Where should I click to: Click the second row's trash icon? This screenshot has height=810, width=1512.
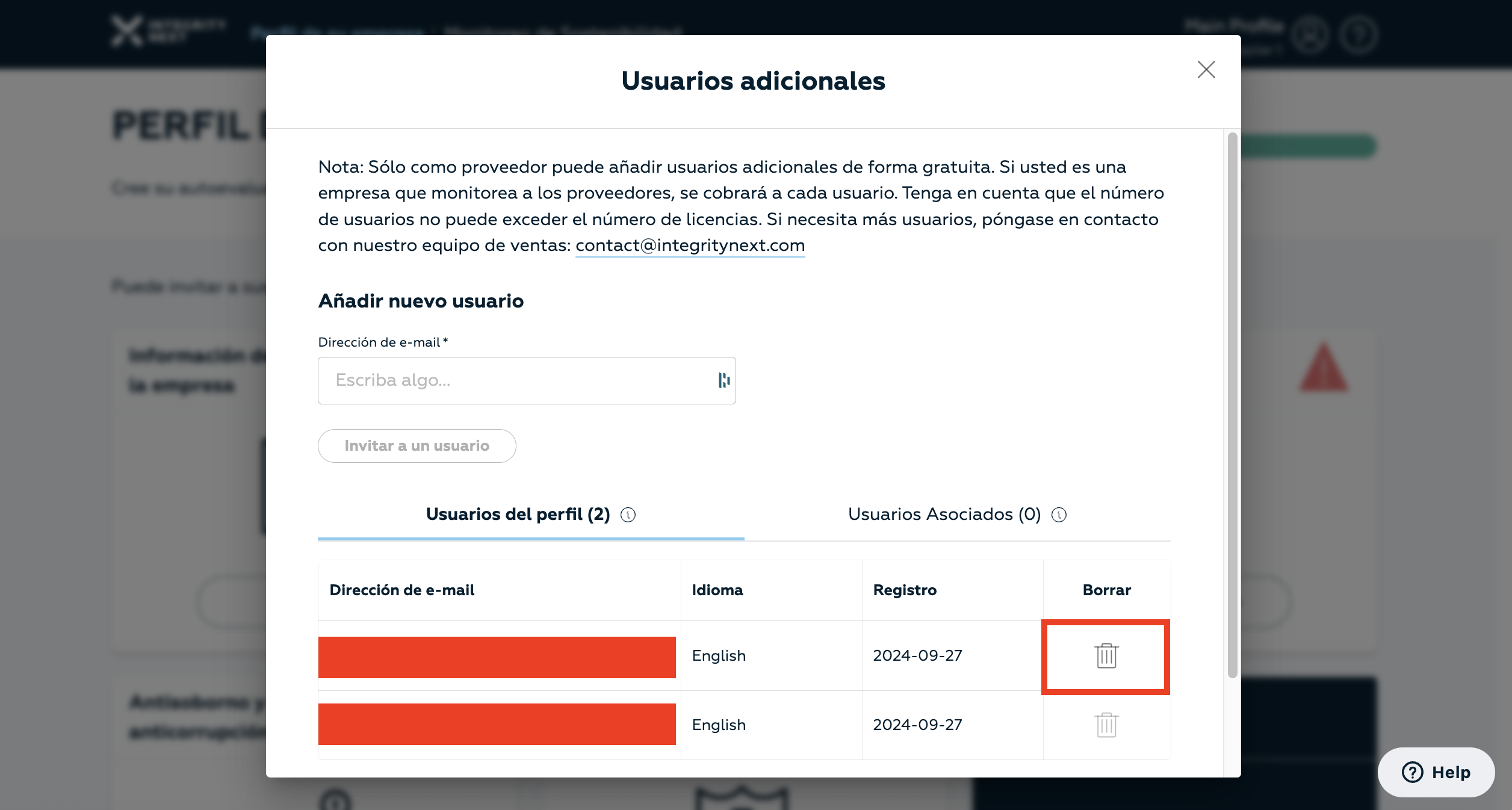click(1106, 725)
